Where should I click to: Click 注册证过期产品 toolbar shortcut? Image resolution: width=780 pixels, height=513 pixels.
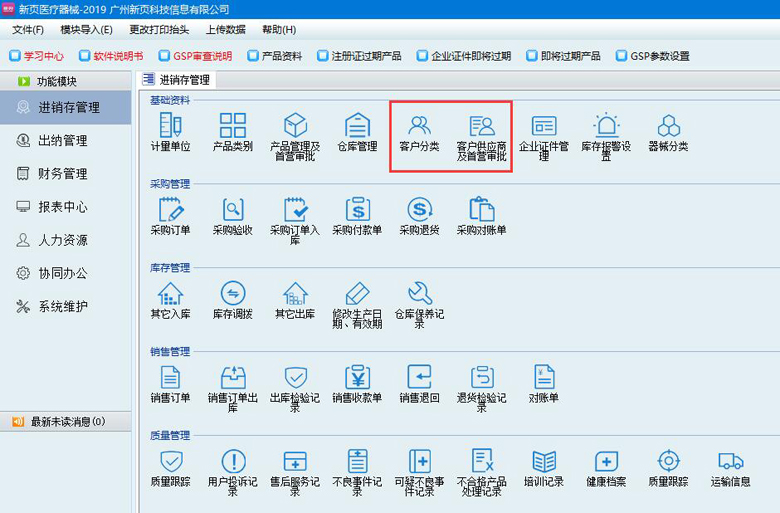358,56
